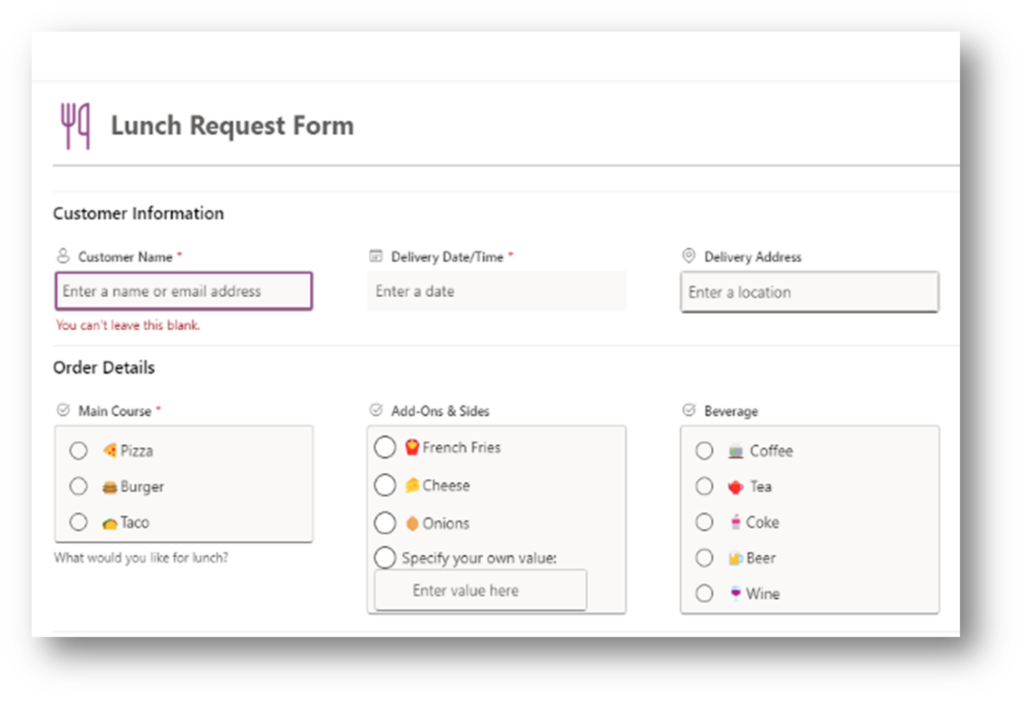1024x701 pixels.
Task: Choose Tea as the beverage
Action: 704,486
